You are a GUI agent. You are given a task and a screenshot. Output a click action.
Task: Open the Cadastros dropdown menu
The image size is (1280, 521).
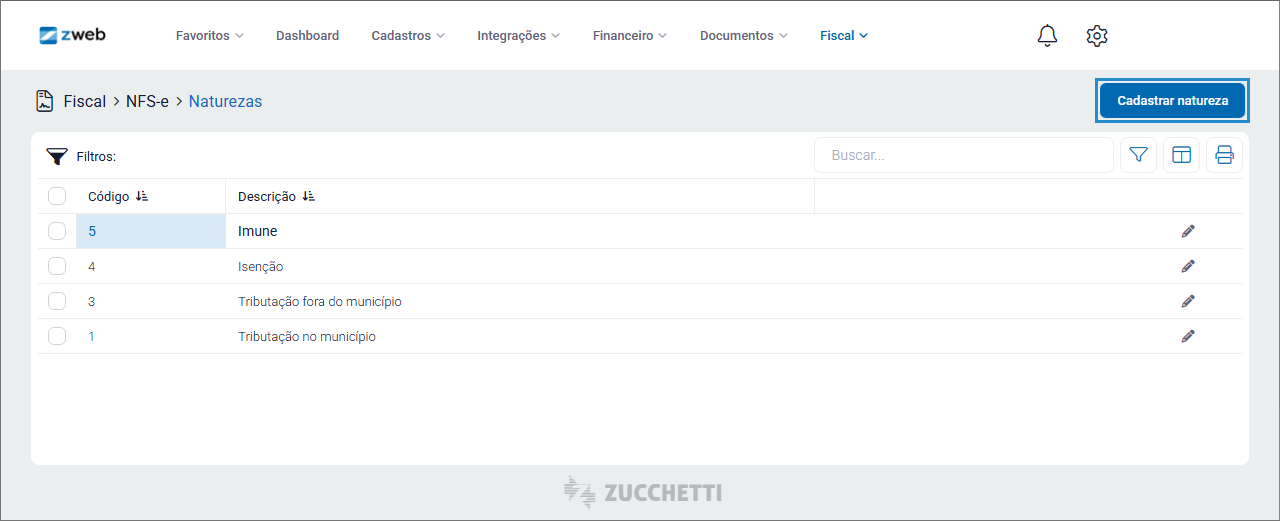point(408,36)
